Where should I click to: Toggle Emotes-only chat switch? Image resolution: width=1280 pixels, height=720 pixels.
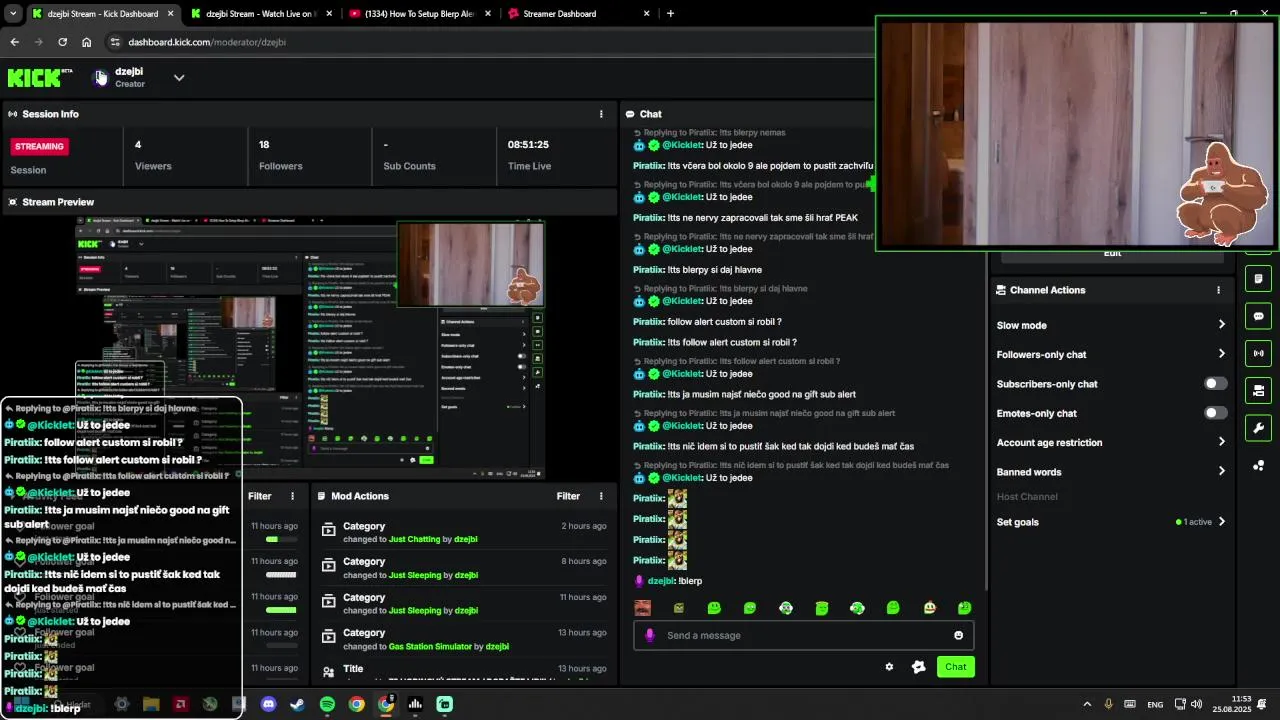click(x=1215, y=413)
